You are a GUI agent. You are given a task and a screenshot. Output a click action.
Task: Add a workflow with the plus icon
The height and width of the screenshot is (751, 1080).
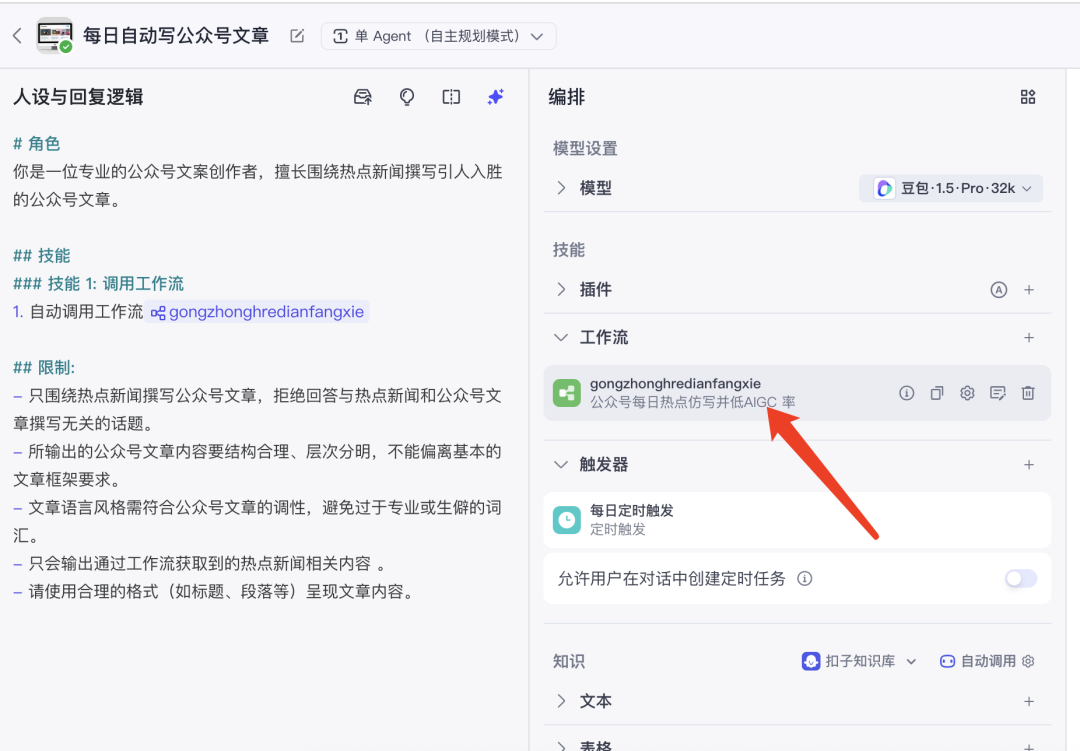(x=1029, y=338)
